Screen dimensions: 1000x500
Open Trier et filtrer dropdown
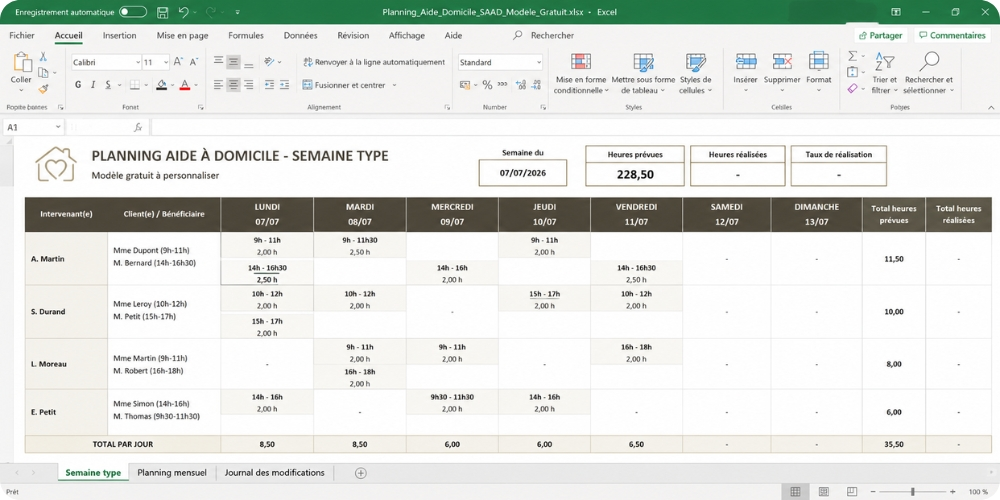pos(884,74)
